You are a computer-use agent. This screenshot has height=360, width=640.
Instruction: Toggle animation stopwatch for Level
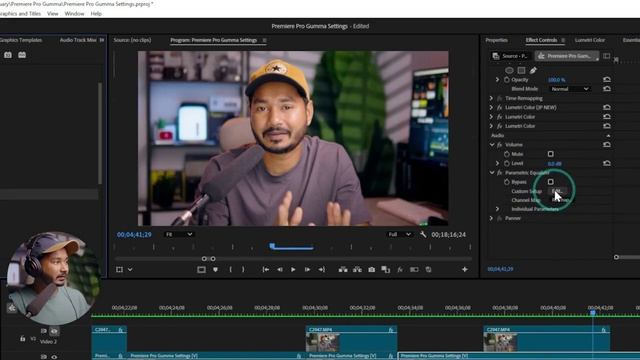tap(507, 163)
